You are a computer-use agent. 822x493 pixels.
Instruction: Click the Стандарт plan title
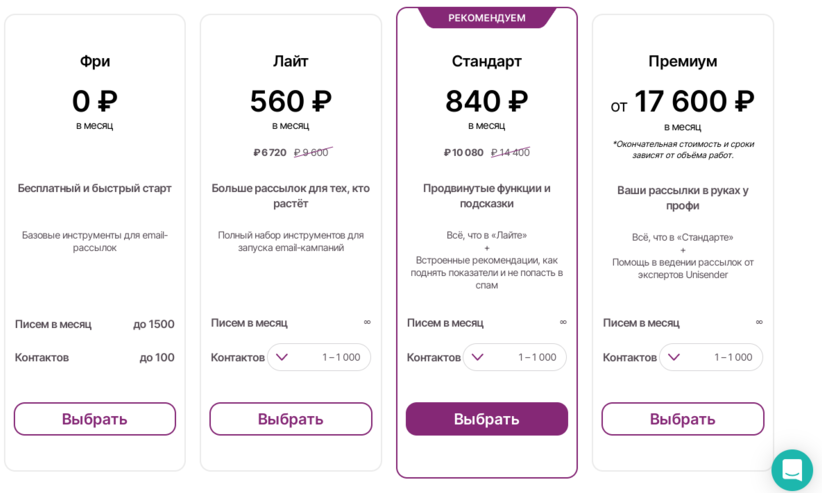click(486, 61)
